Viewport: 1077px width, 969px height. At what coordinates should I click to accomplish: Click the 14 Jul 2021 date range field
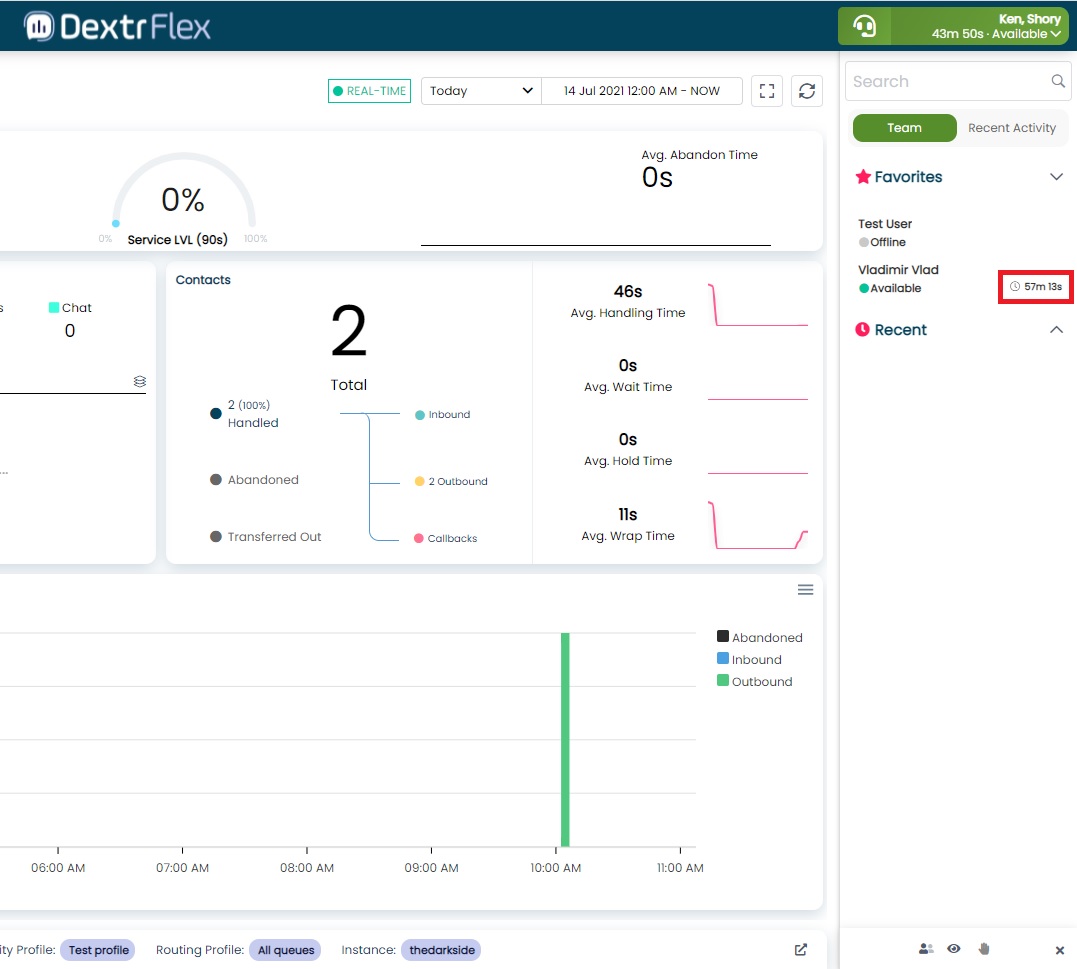642,91
